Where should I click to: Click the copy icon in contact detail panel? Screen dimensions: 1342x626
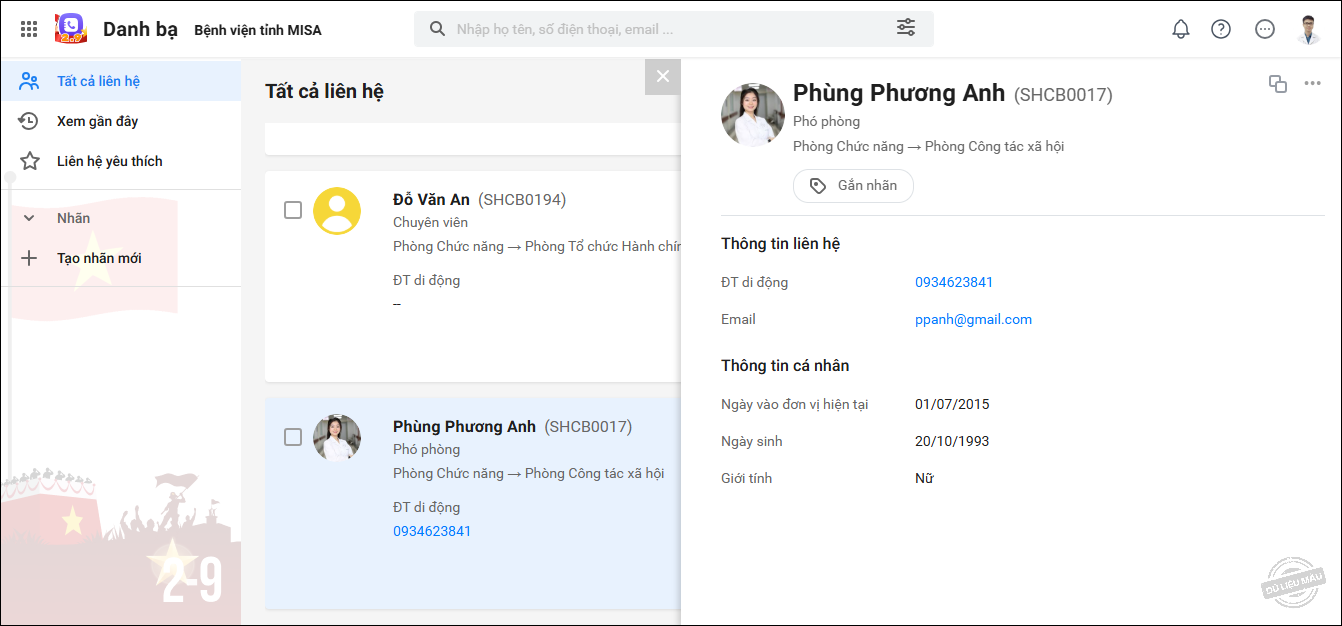[1278, 84]
